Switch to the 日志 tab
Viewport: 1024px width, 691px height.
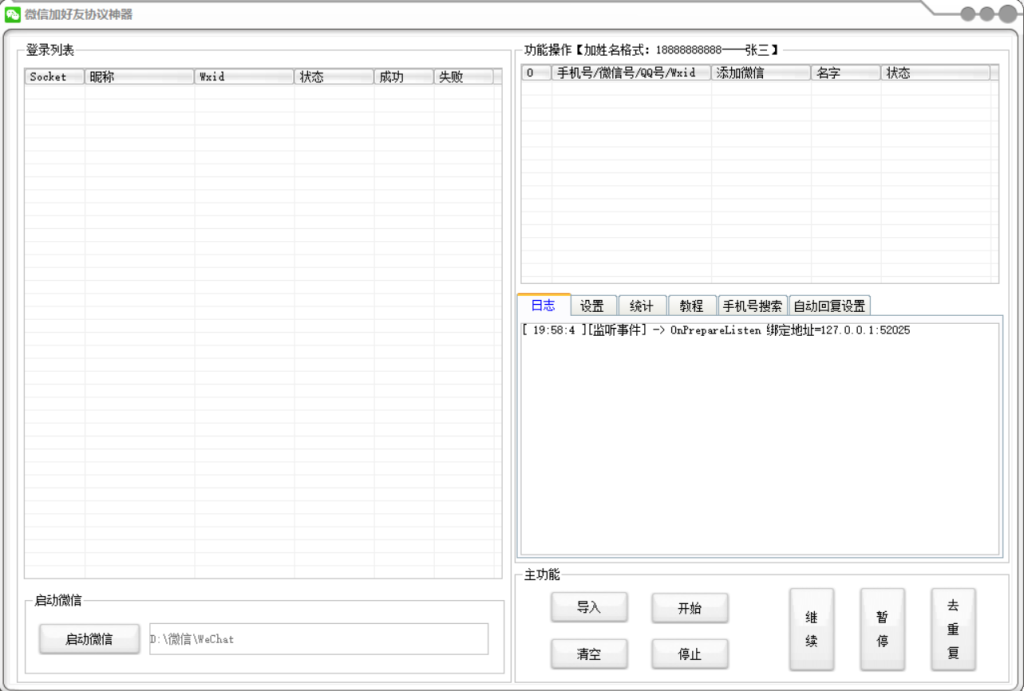[x=543, y=305]
